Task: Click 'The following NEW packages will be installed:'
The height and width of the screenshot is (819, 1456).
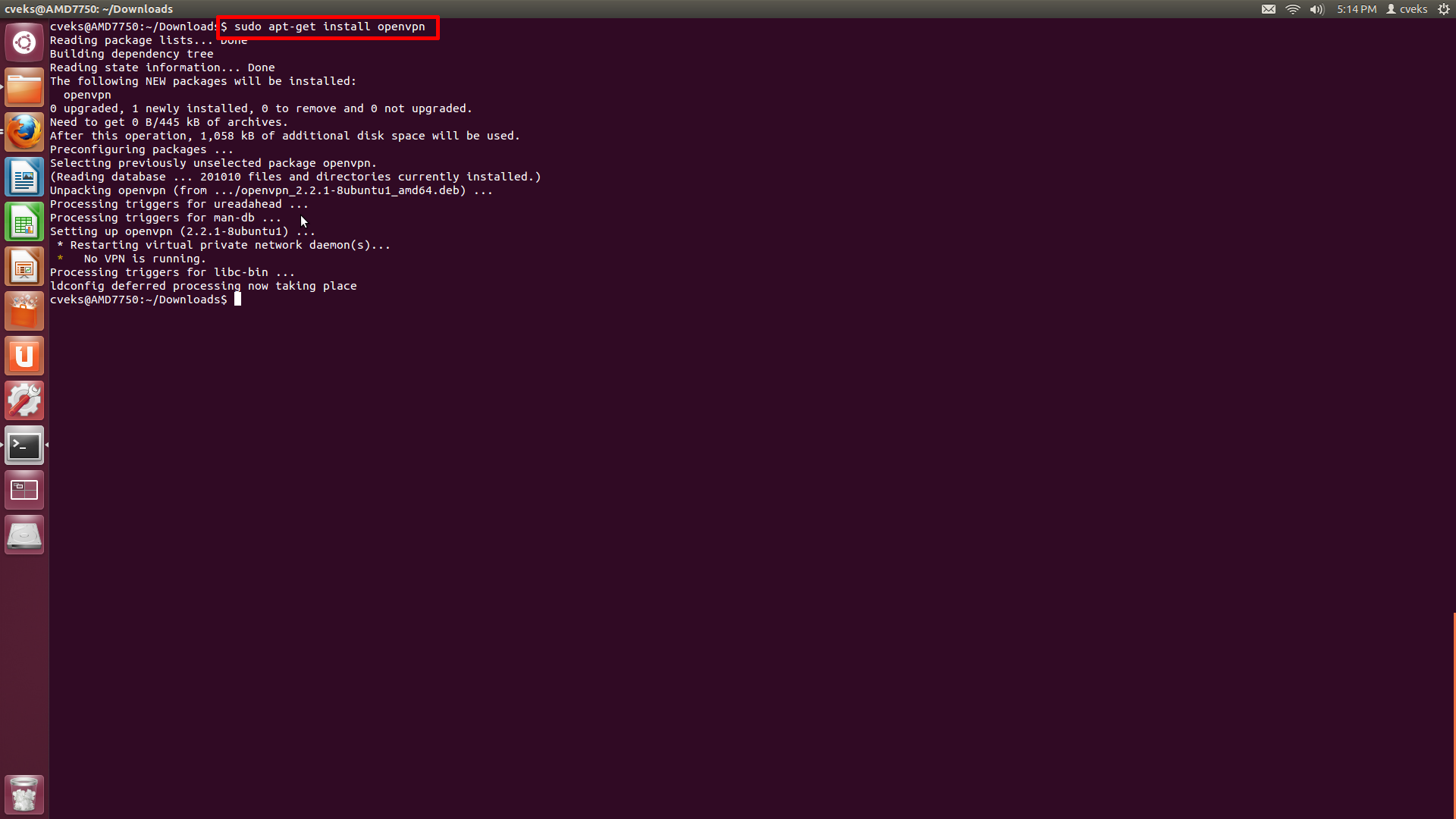Action: (203, 81)
